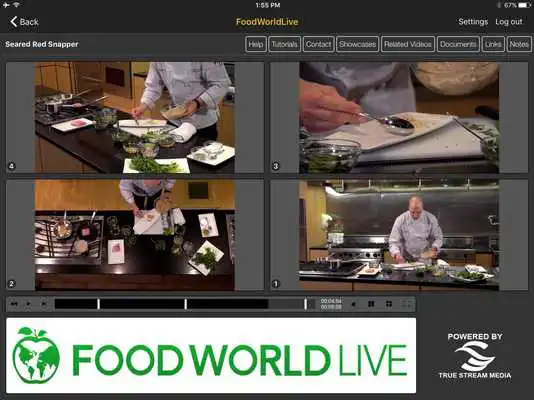Click the number 3 badge on camera pane
Viewport: 534px width, 400px height.
[276, 166]
